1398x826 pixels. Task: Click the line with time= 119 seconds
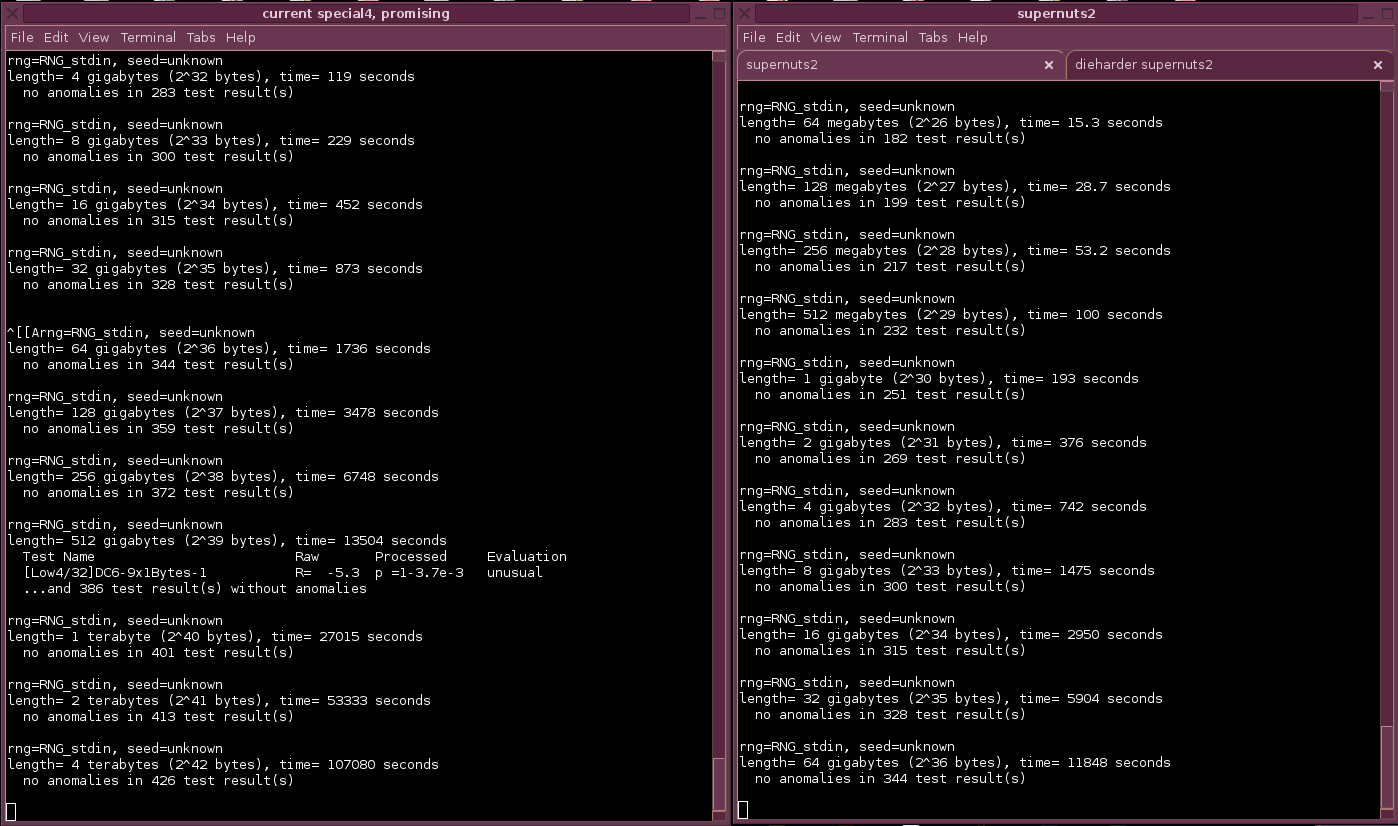tap(211, 76)
